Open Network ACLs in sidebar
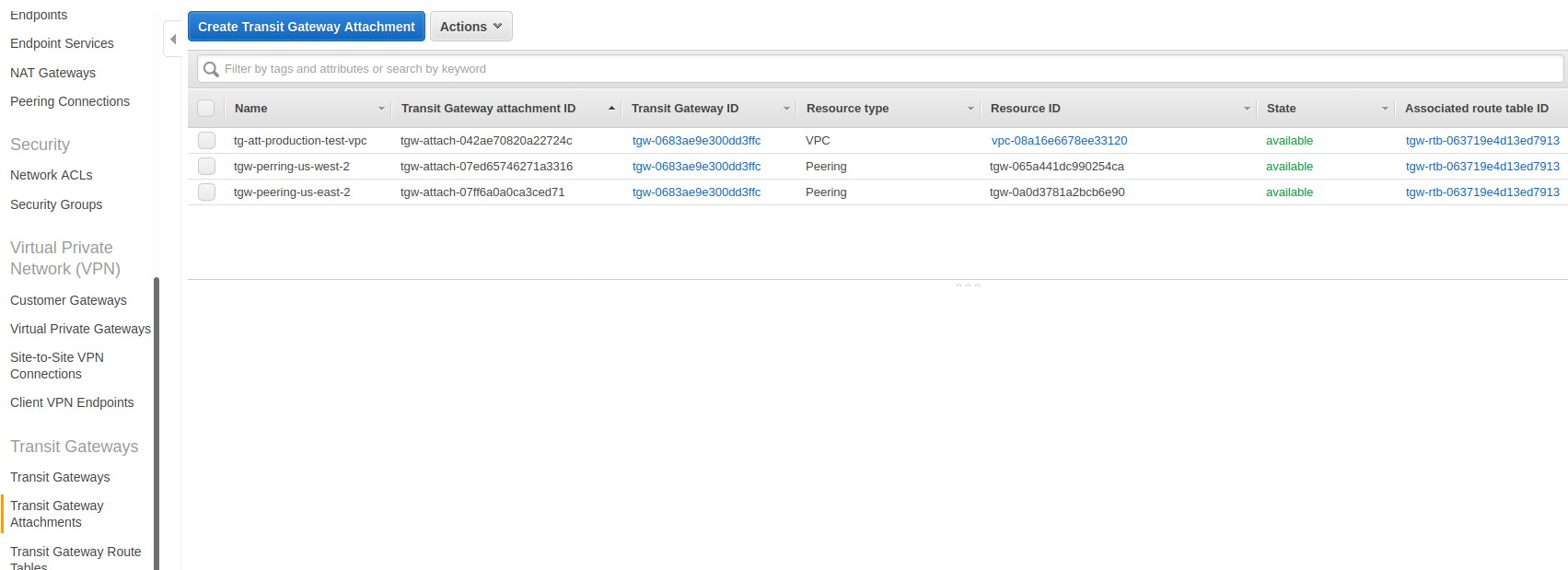Image resolution: width=1568 pixels, height=570 pixels. 52,175
